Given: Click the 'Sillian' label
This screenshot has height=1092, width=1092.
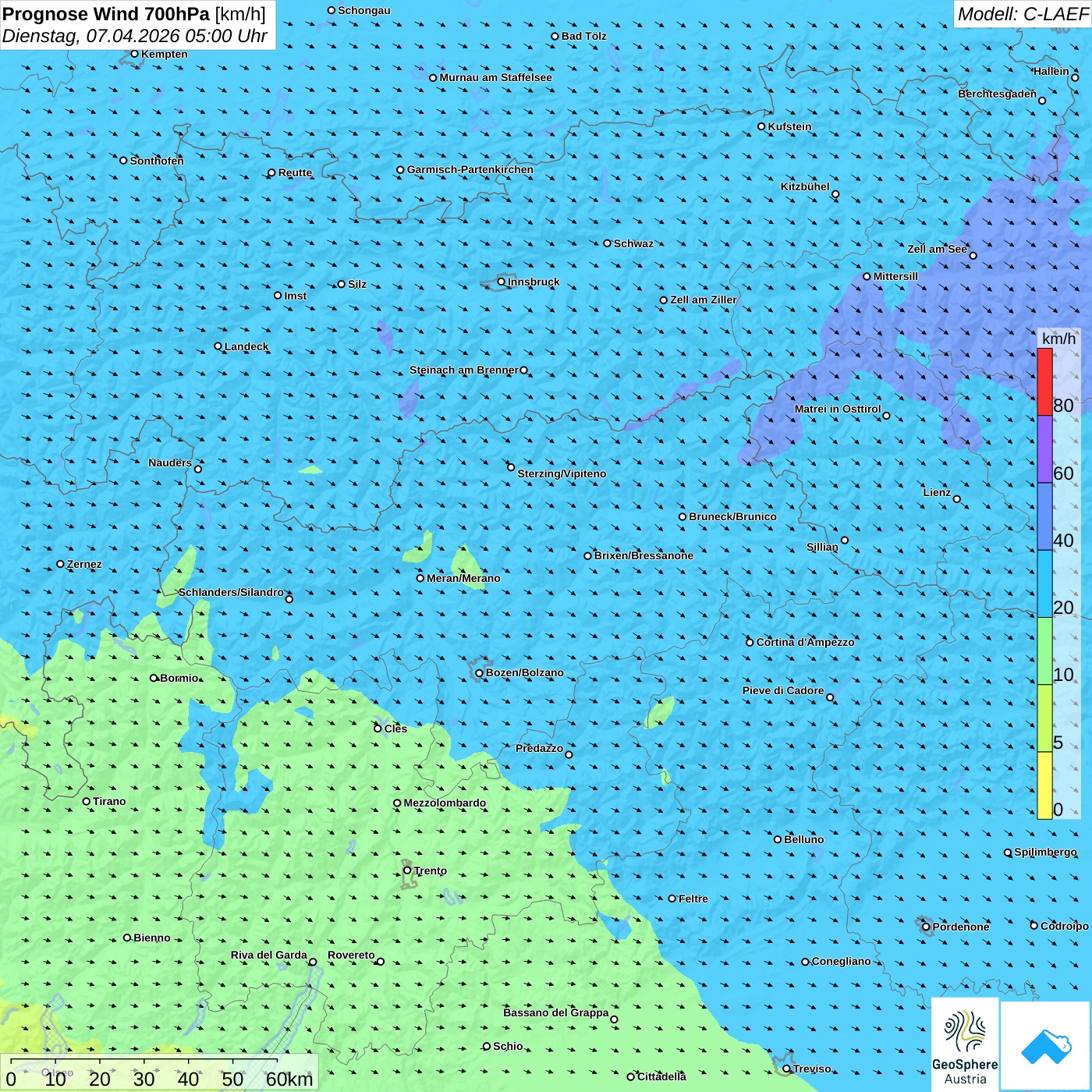Looking at the screenshot, I should (822, 547).
